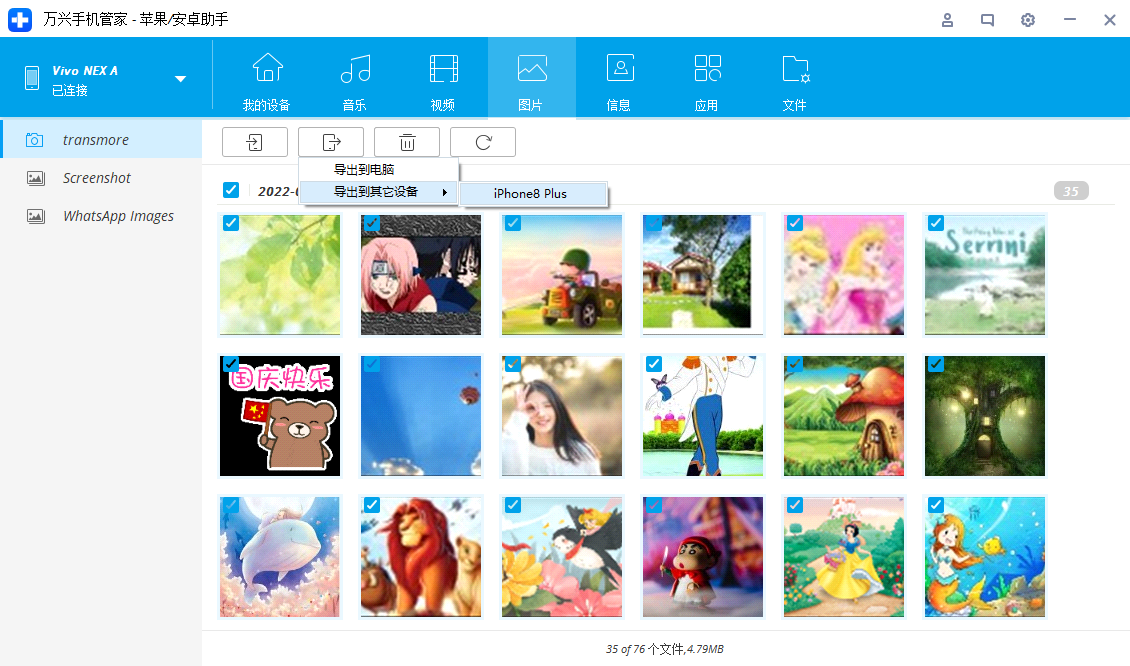Expand the Vivo NEX A device dropdown
This screenshot has height=666, width=1130.
click(x=180, y=77)
